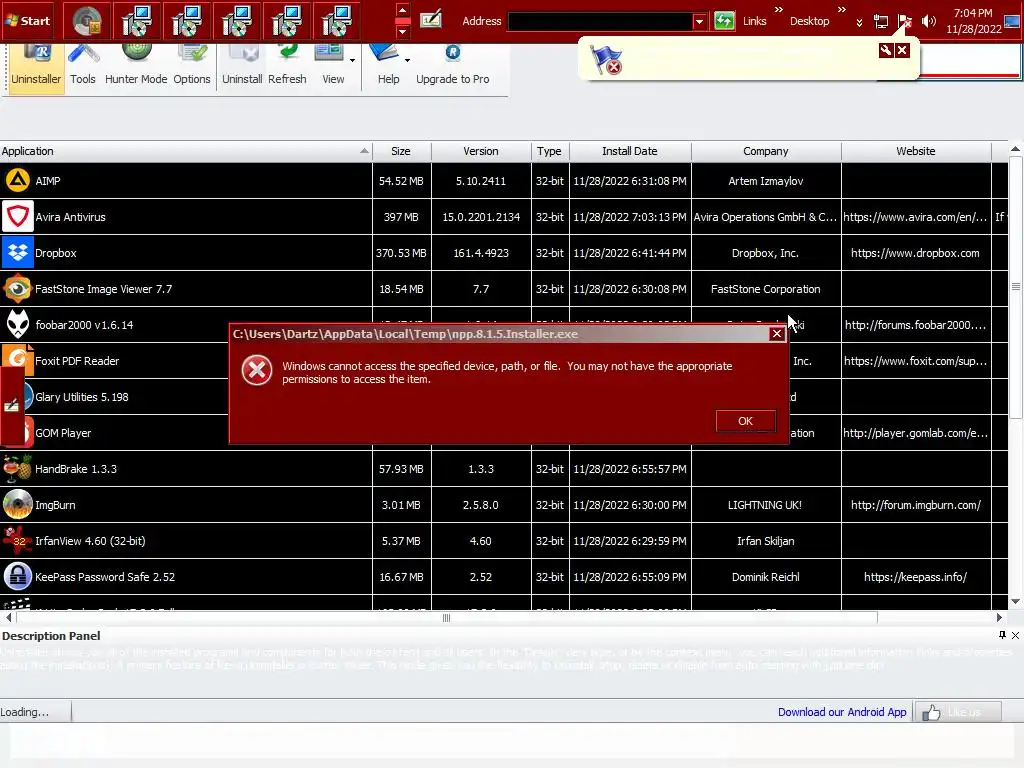Open notification balloon wrench settings
The height and width of the screenshot is (768, 1024).
pyautogui.click(x=886, y=50)
